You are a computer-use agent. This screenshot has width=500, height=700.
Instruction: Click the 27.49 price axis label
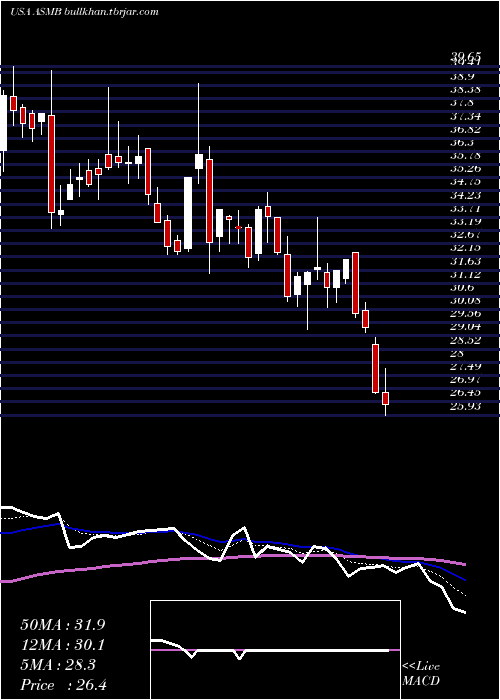tap(465, 366)
